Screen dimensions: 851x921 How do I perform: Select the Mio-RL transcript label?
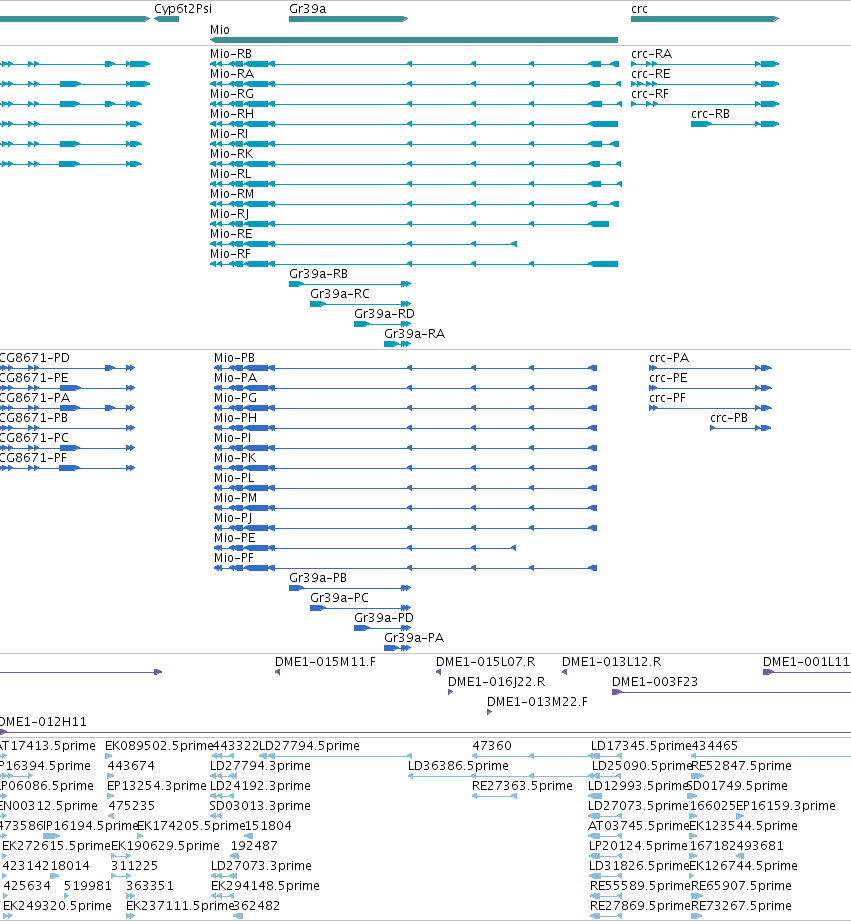pyautogui.click(x=231, y=174)
